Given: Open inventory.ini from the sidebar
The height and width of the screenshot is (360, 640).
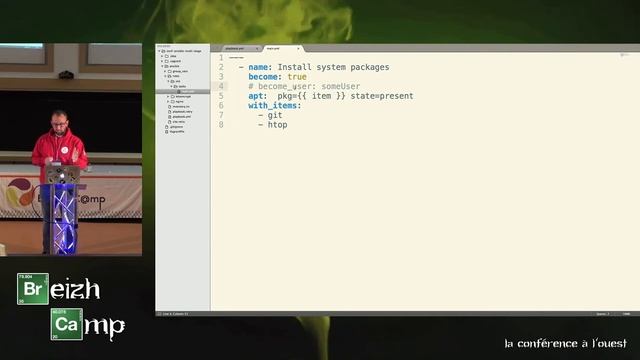Looking at the screenshot, I should (x=181, y=107).
